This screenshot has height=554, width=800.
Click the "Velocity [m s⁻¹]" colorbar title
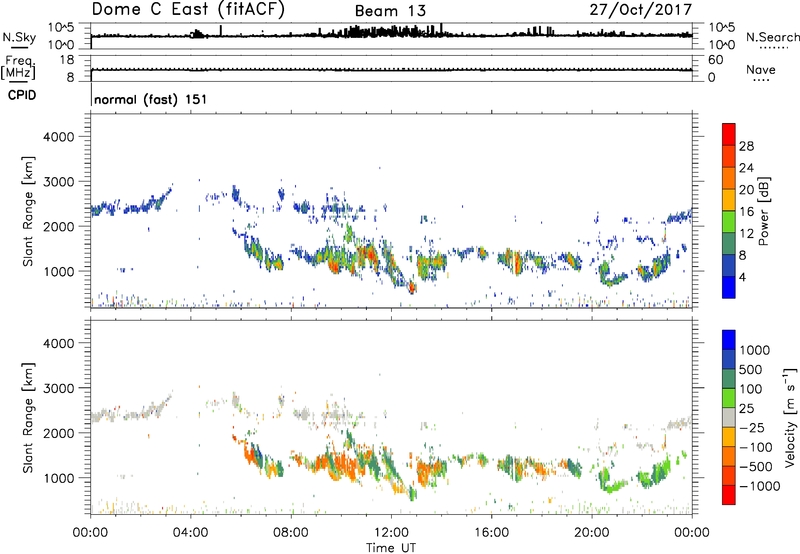click(x=790, y=417)
